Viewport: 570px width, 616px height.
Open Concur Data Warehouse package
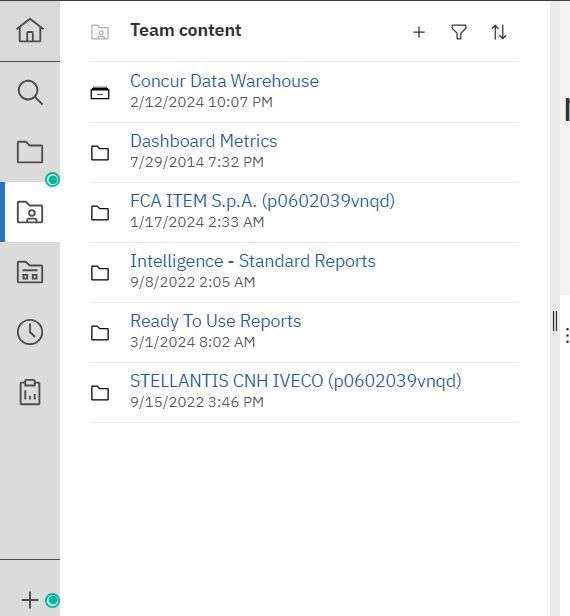pyautogui.click(x=224, y=81)
